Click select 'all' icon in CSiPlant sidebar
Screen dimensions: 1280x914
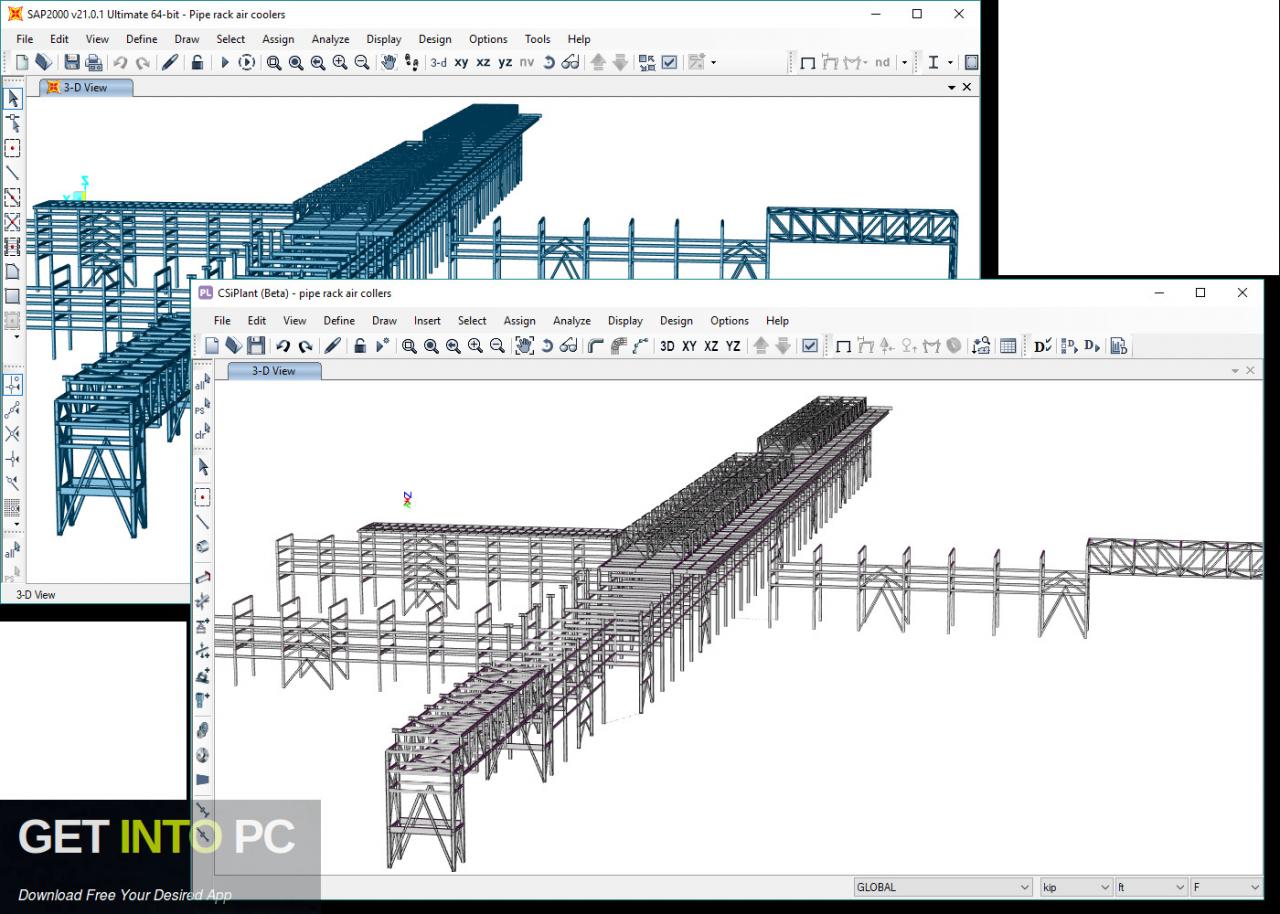(x=203, y=383)
